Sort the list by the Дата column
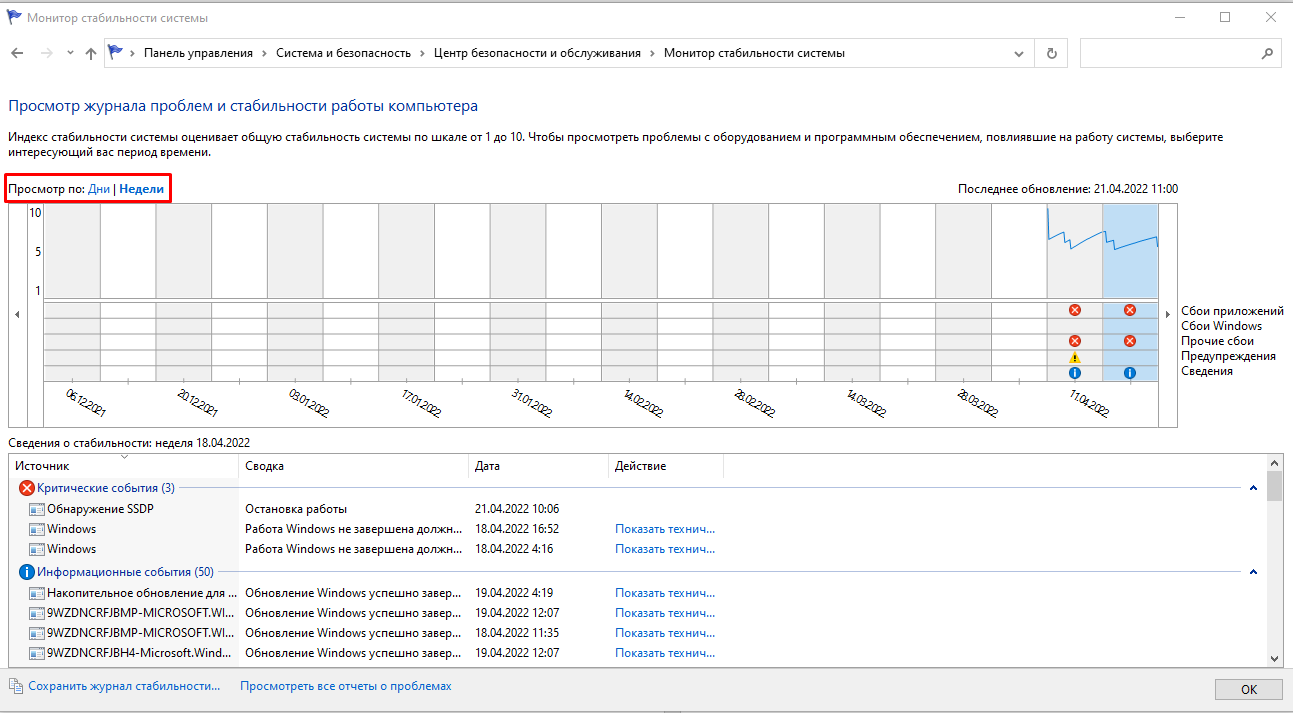 click(x=538, y=466)
